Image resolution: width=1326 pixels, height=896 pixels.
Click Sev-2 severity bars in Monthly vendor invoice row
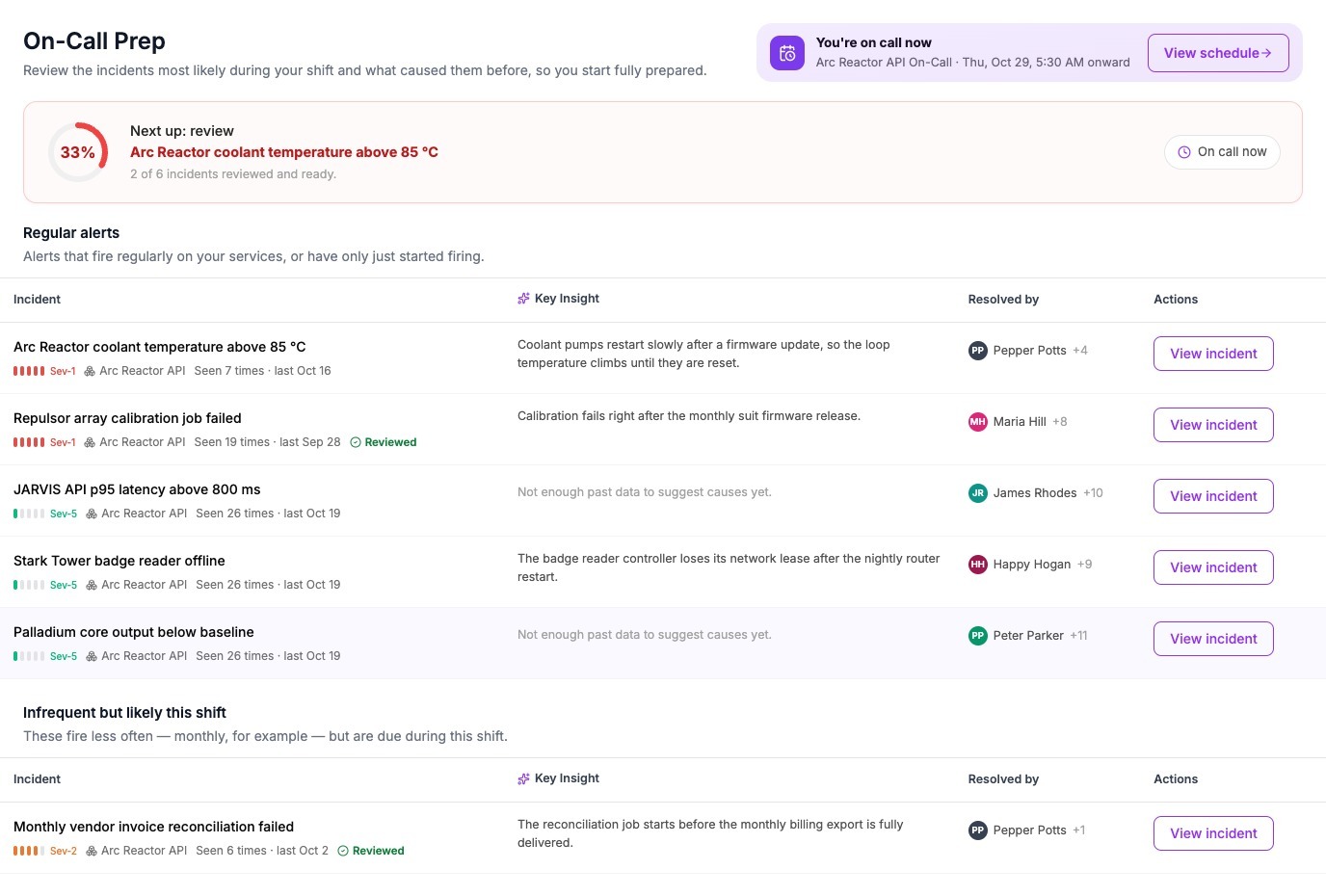[x=29, y=851]
